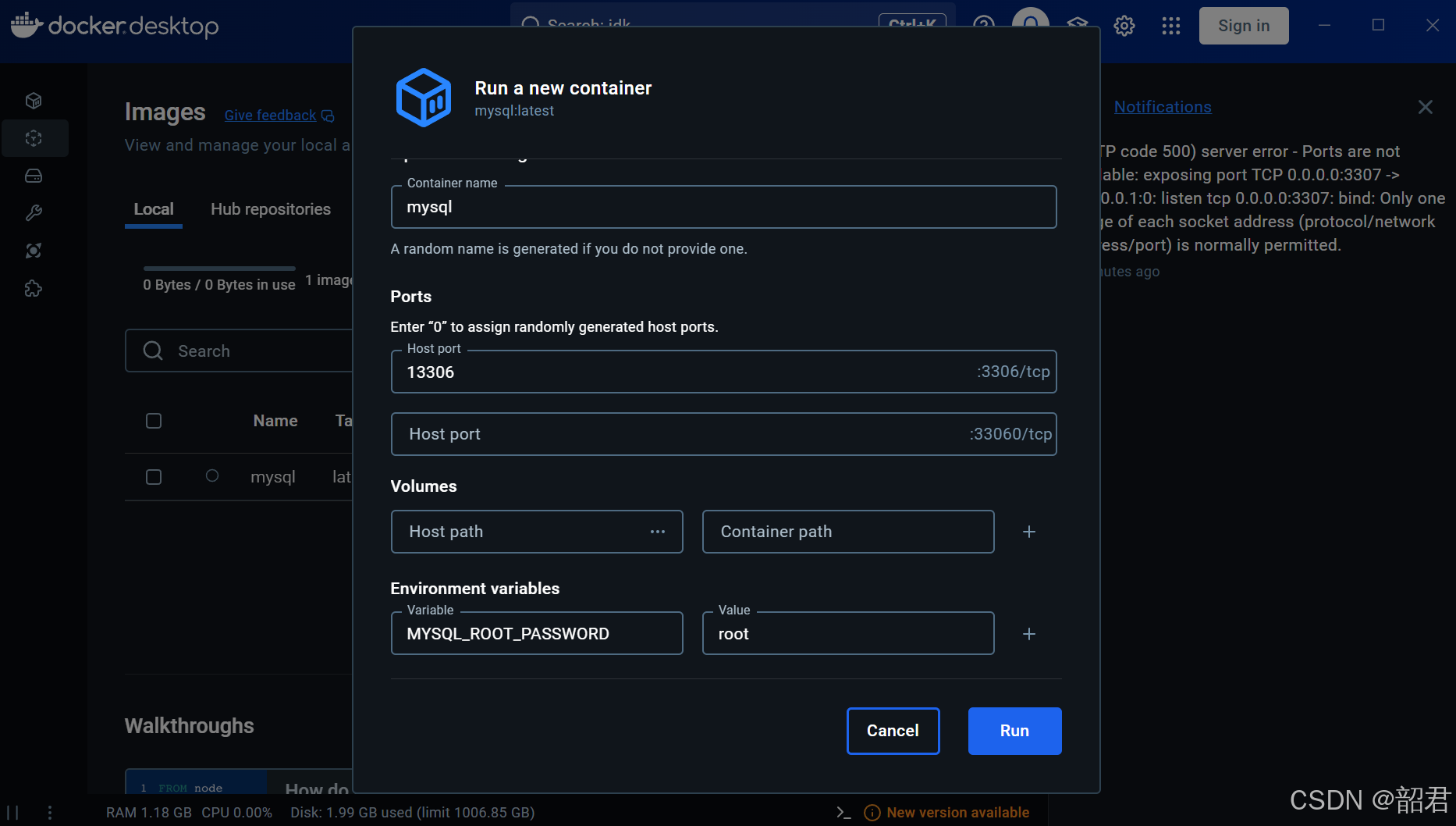Click the mysql image name in list
Screen dimensions: 1456x826
273,477
